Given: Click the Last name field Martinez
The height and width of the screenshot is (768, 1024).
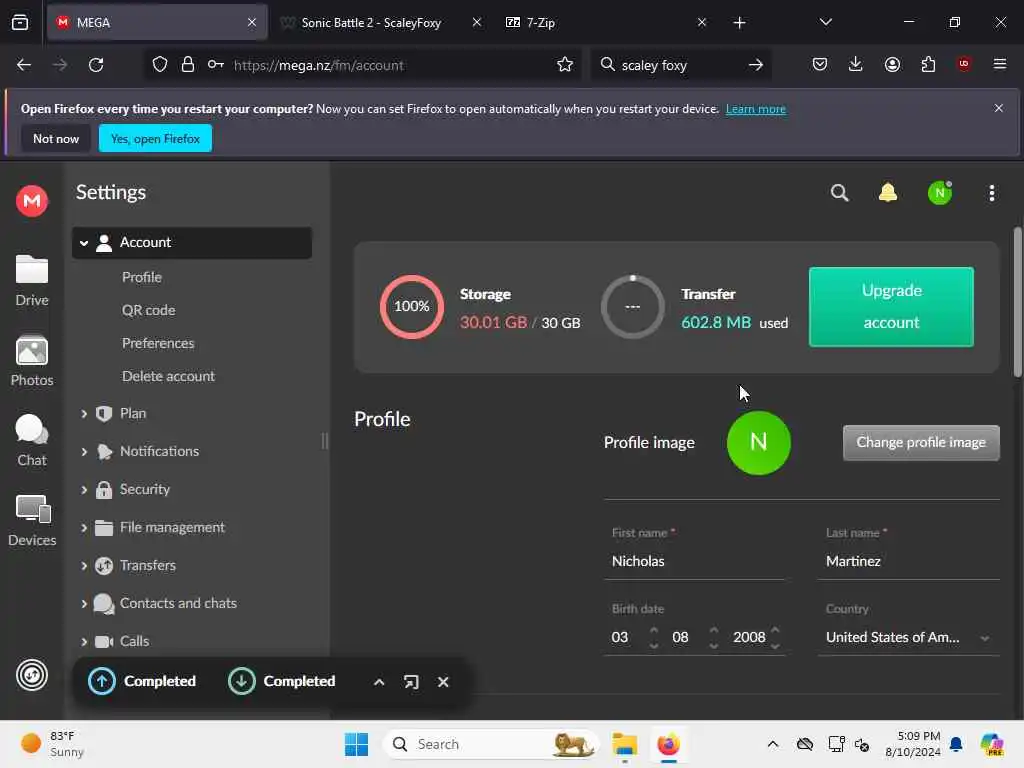Looking at the screenshot, I should coord(908,561).
